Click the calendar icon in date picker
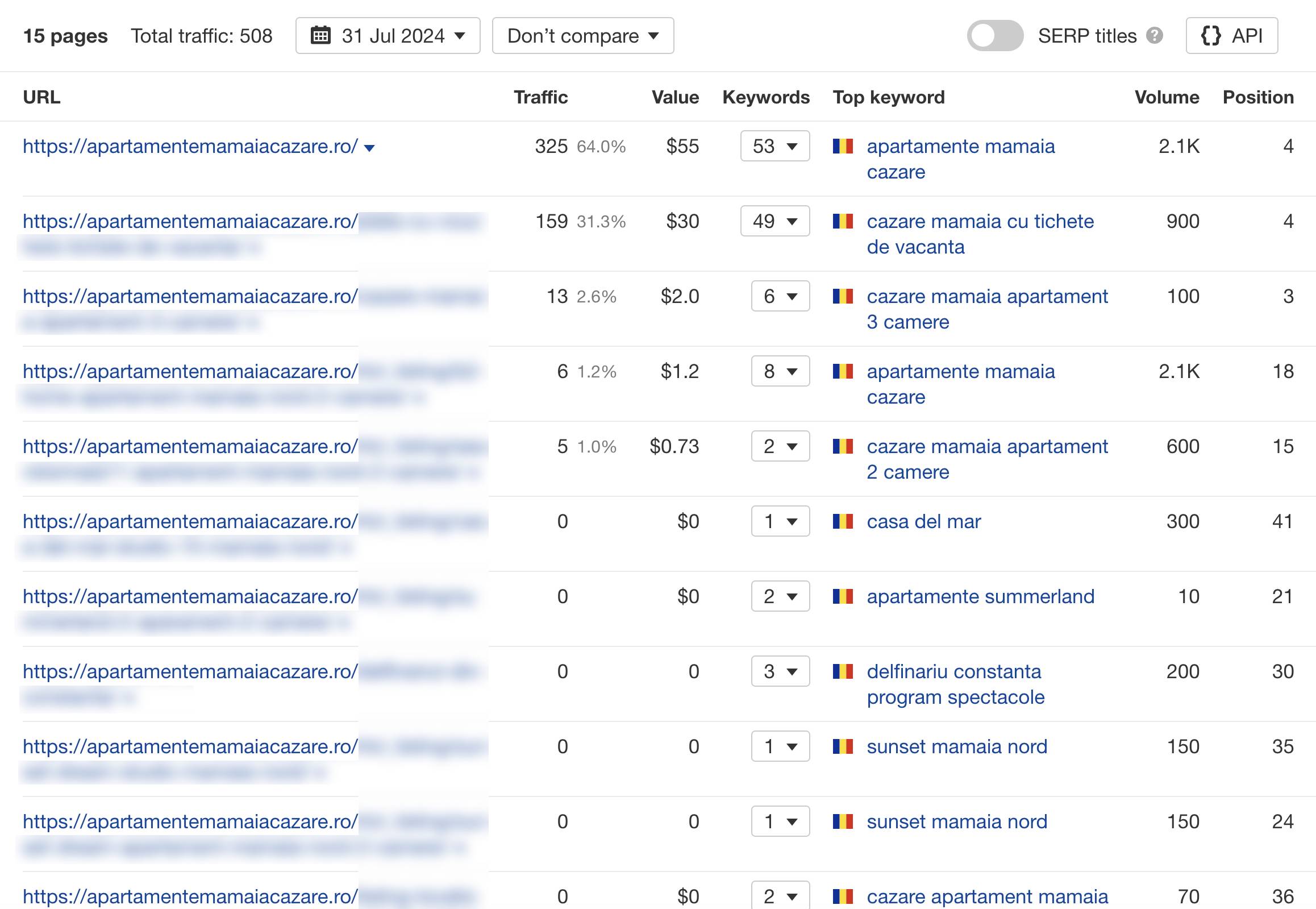 320,35
